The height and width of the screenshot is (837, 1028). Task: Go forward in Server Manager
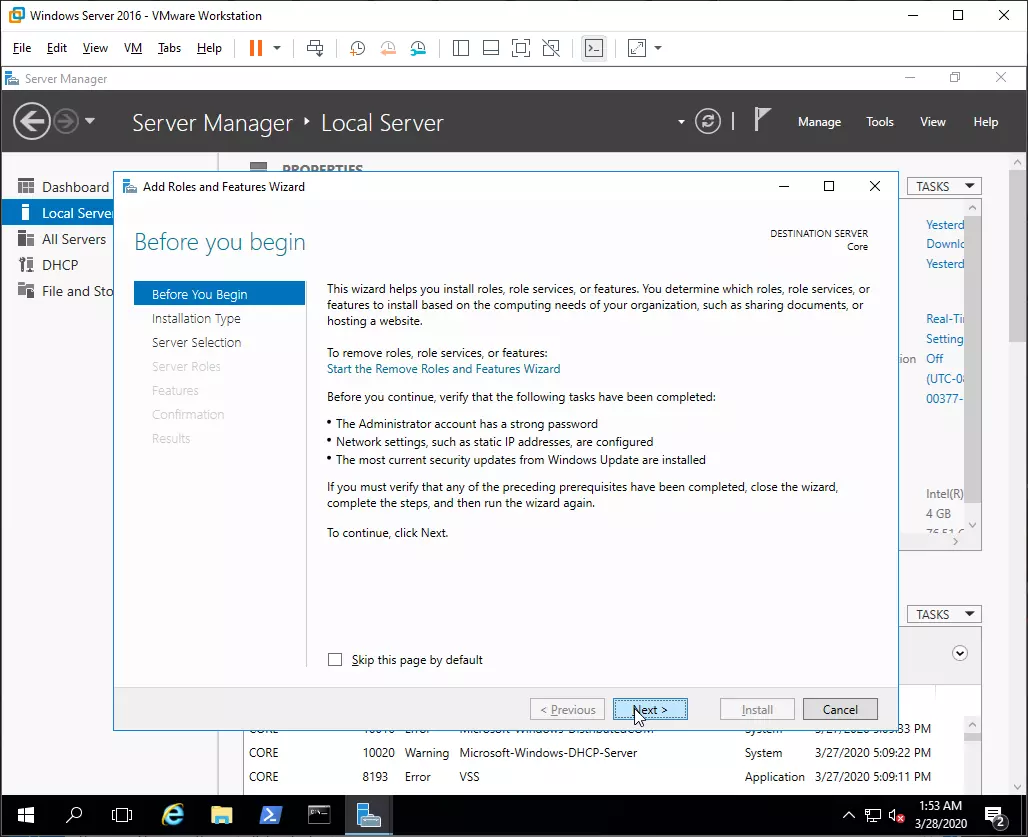[x=66, y=121]
